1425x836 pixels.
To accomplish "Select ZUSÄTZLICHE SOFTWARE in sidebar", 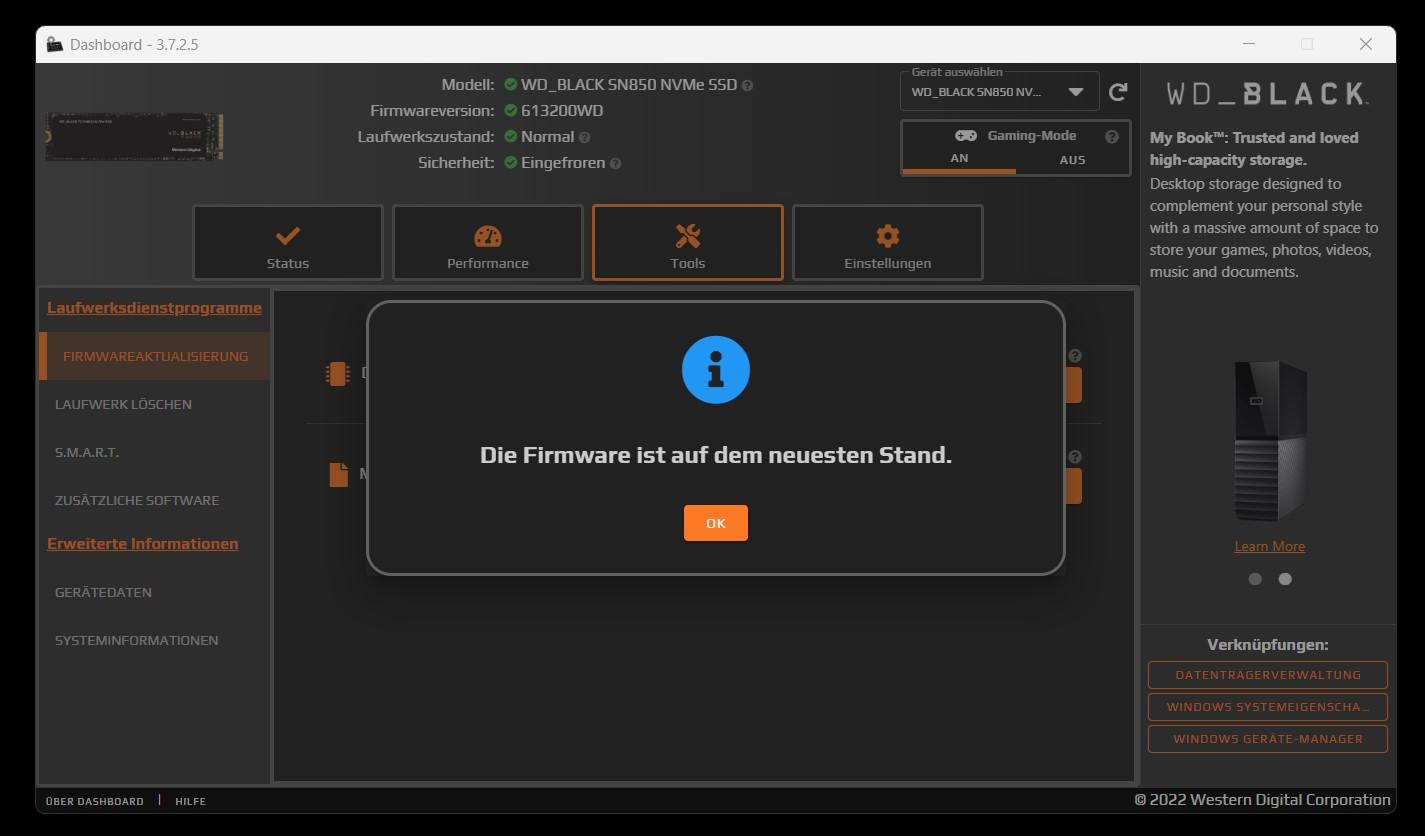I will pyautogui.click(x=155, y=500).
